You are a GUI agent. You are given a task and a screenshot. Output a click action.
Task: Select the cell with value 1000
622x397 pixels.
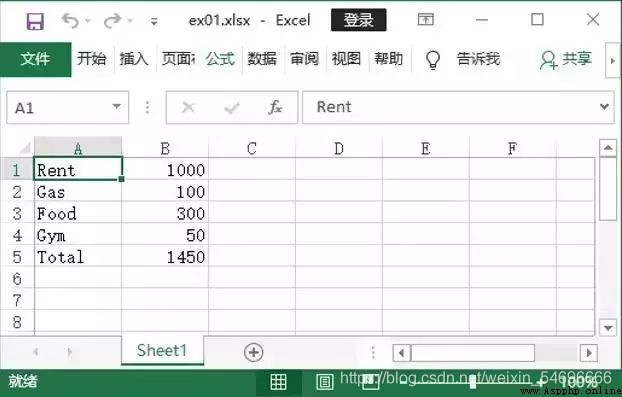pyautogui.click(x=165, y=170)
